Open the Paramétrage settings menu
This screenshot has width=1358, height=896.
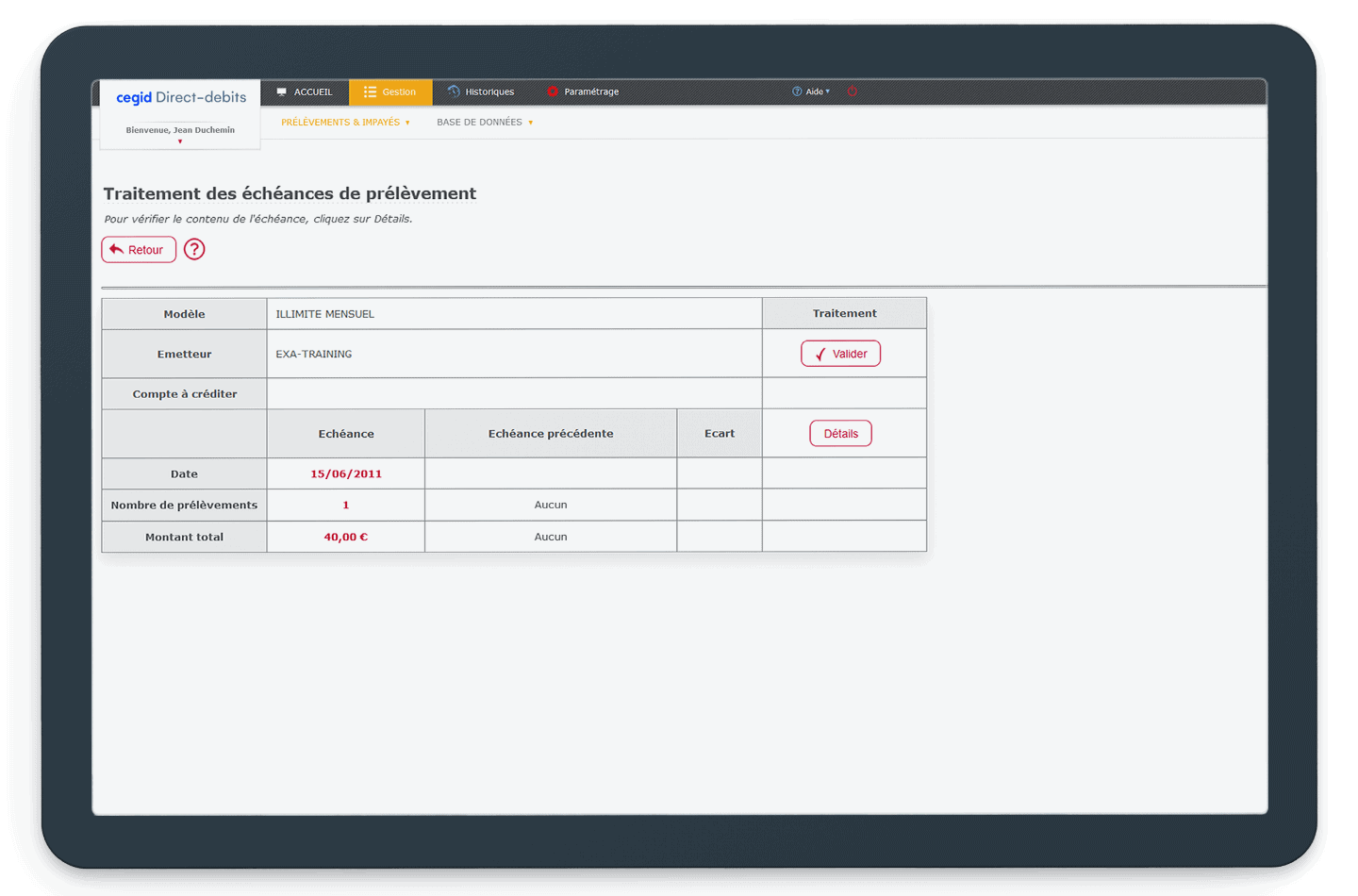coord(583,92)
